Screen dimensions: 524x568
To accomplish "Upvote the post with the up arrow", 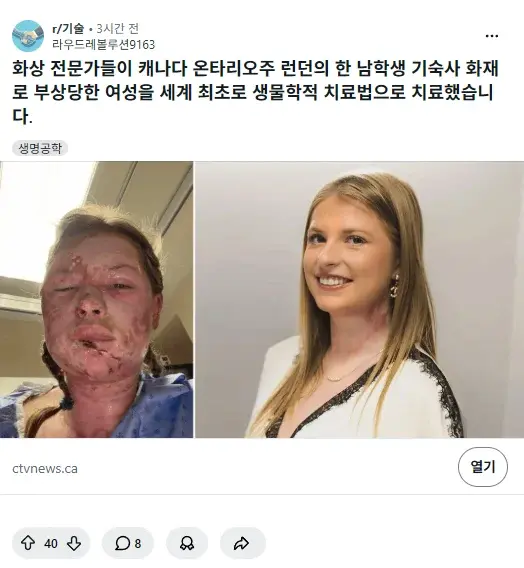I will tap(28, 543).
